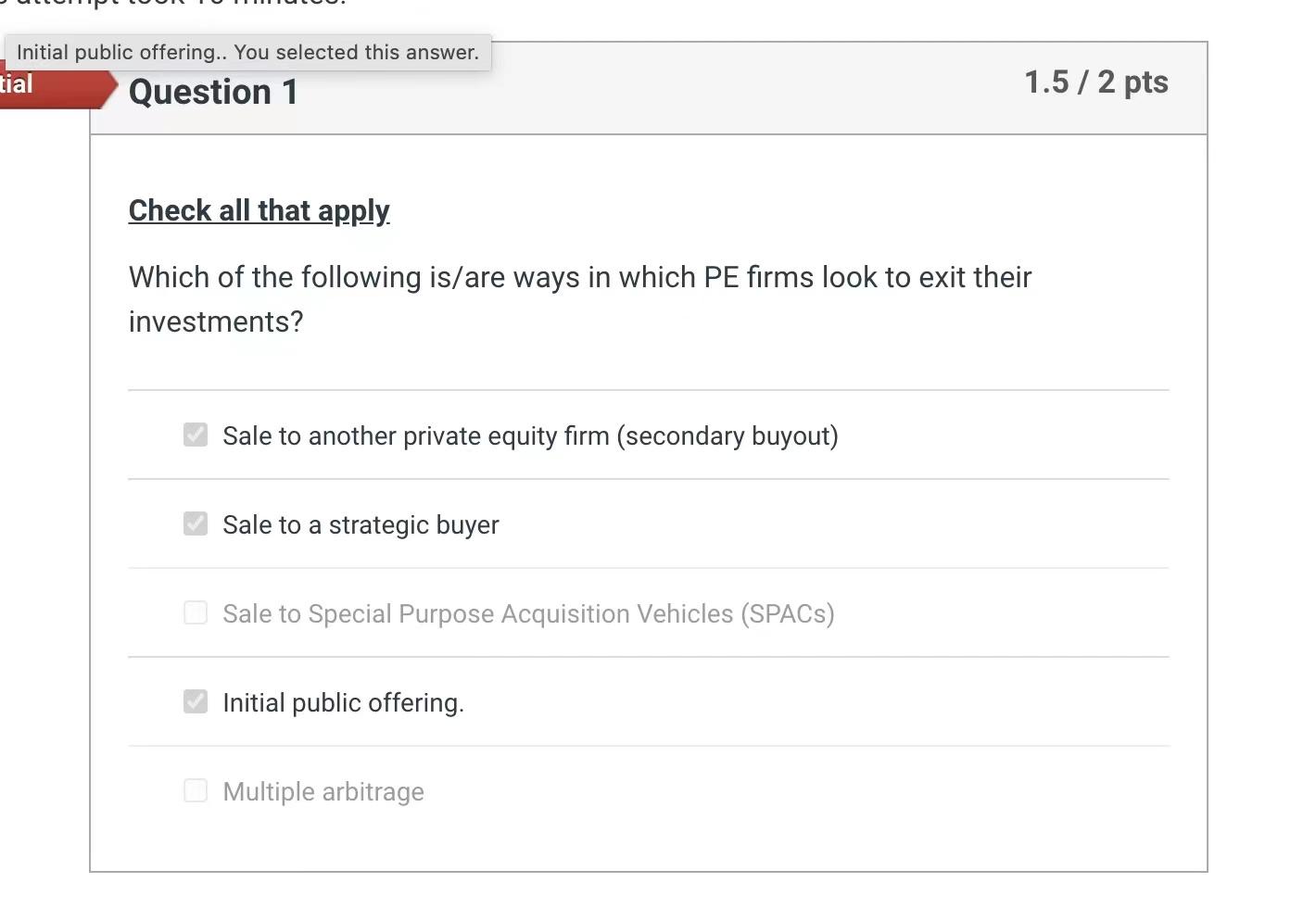
Task: Uncheck Sale to a strategic buyer checkbox
Action: tap(195, 523)
